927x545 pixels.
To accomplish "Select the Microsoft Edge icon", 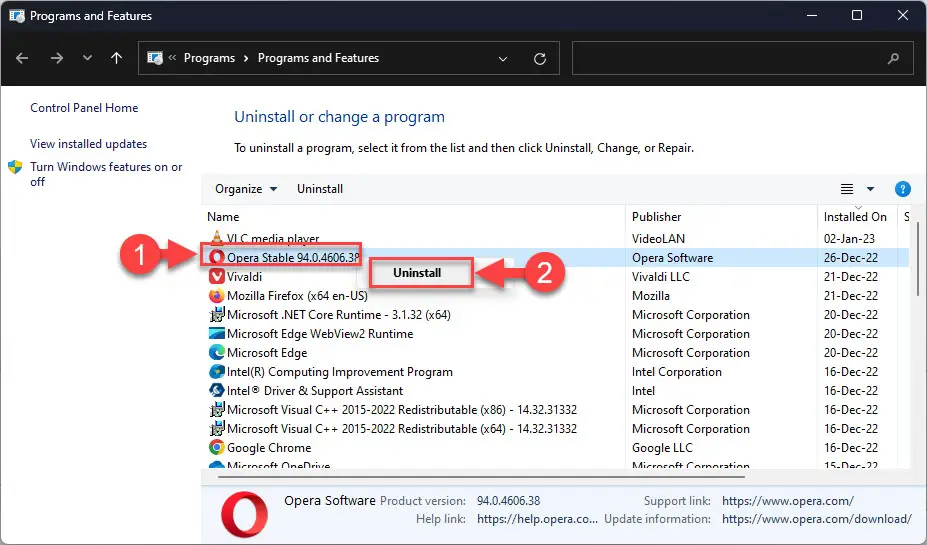I will pyautogui.click(x=217, y=352).
